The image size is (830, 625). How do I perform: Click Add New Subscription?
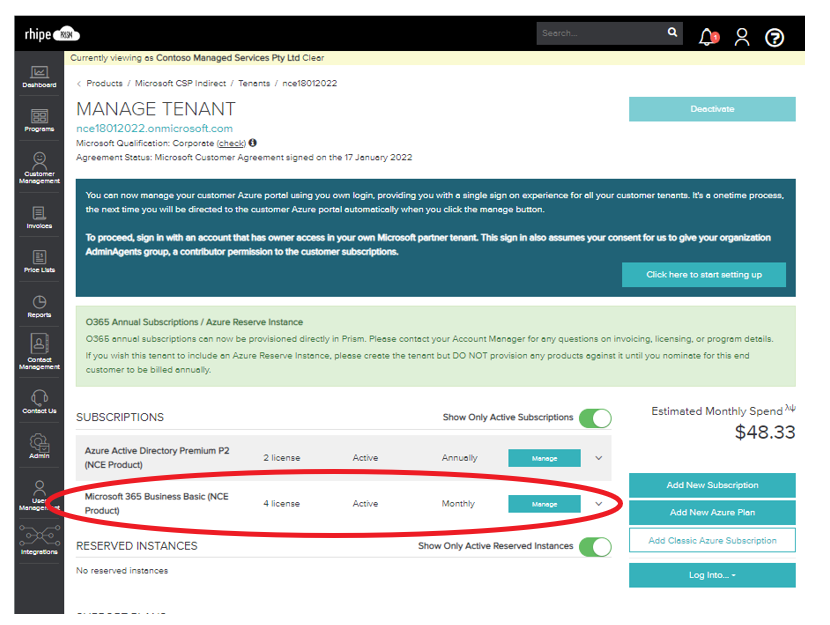tap(712, 485)
